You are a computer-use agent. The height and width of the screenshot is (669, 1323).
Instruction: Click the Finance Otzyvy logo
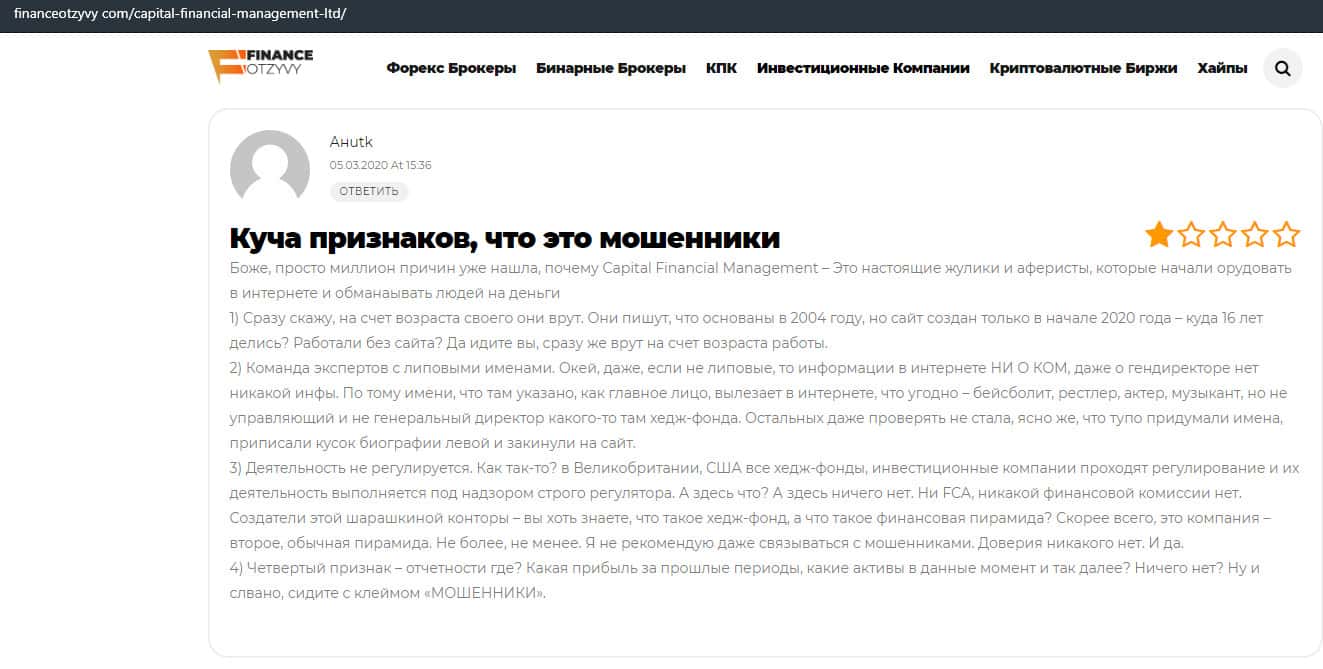260,66
